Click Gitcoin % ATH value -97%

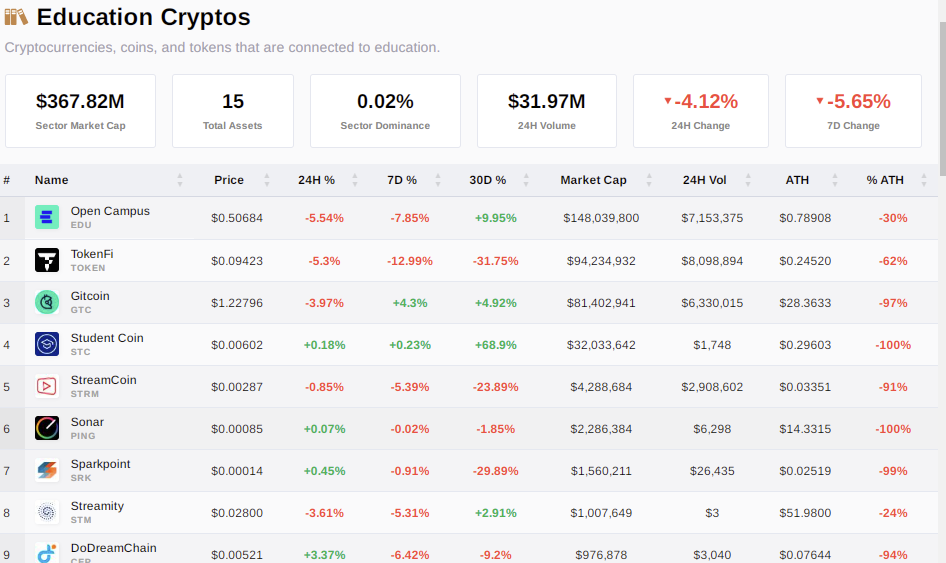893,303
